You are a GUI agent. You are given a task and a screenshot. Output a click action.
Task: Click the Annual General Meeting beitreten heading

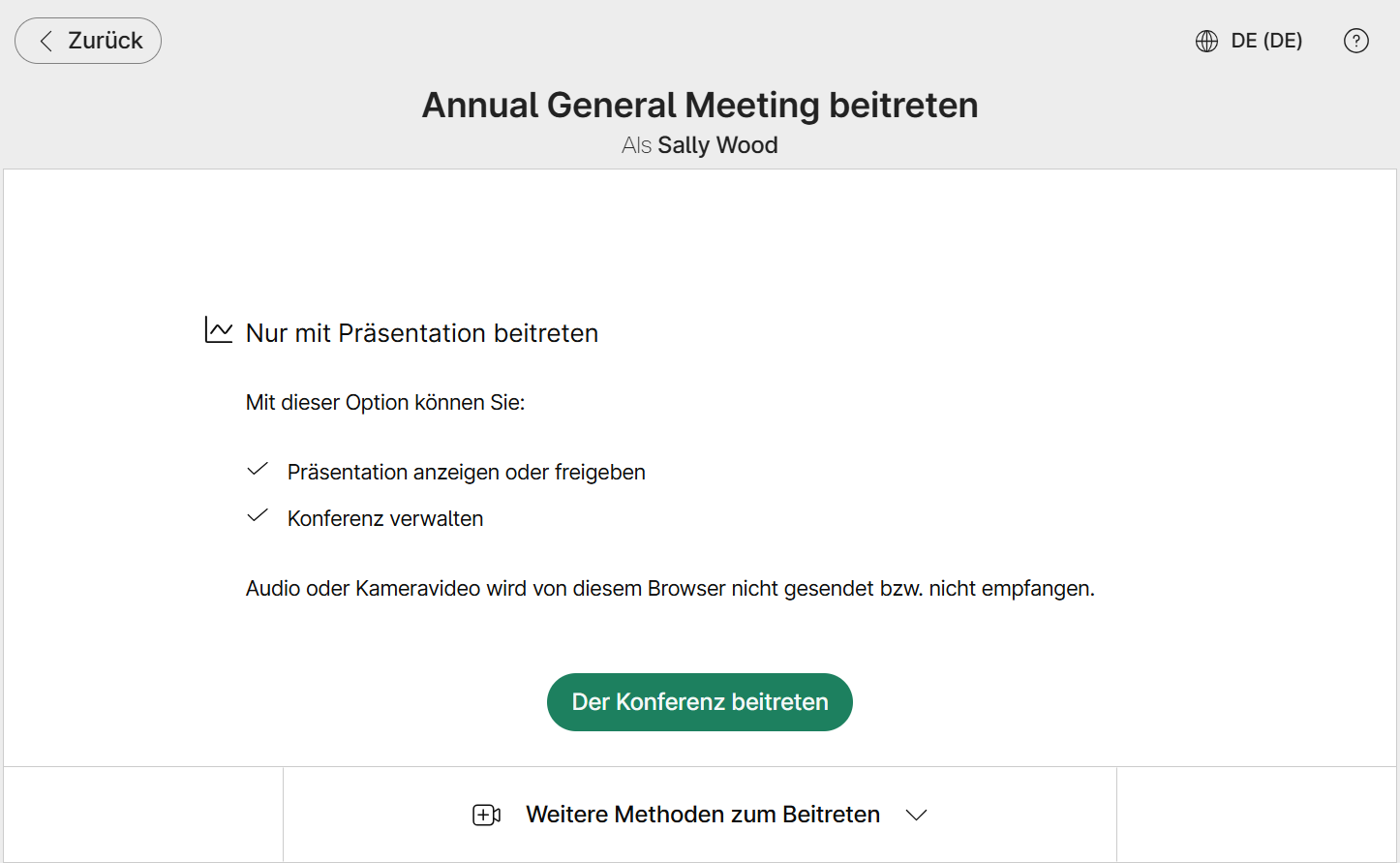[699, 105]
